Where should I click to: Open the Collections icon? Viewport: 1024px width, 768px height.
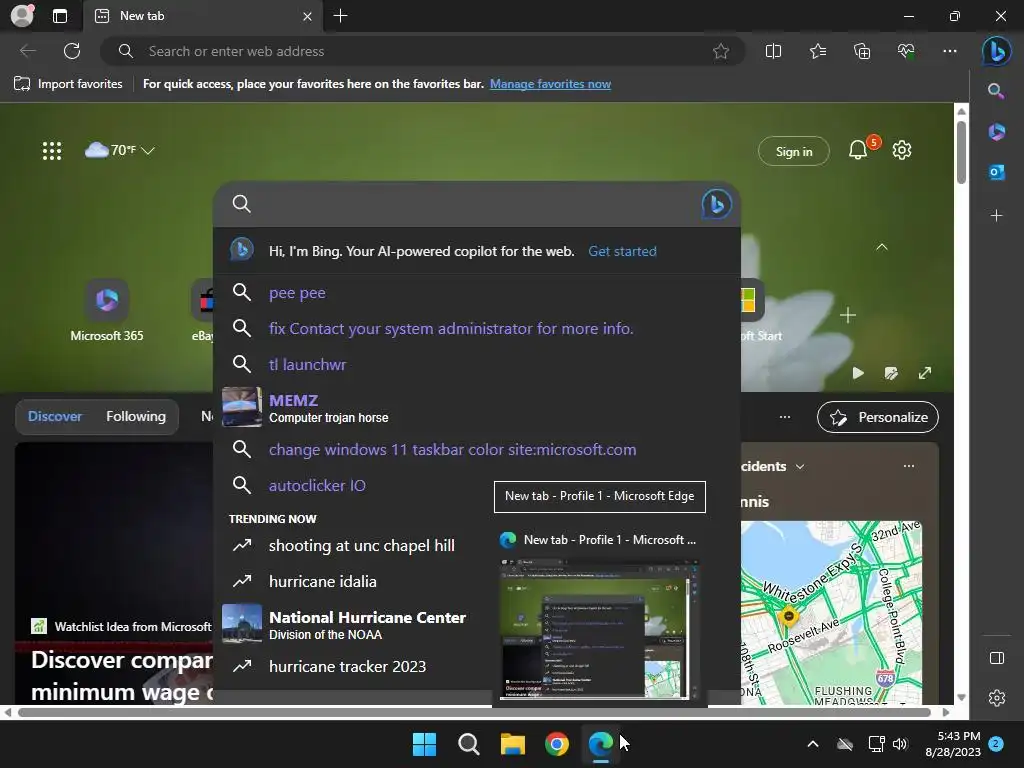point(862,51)
